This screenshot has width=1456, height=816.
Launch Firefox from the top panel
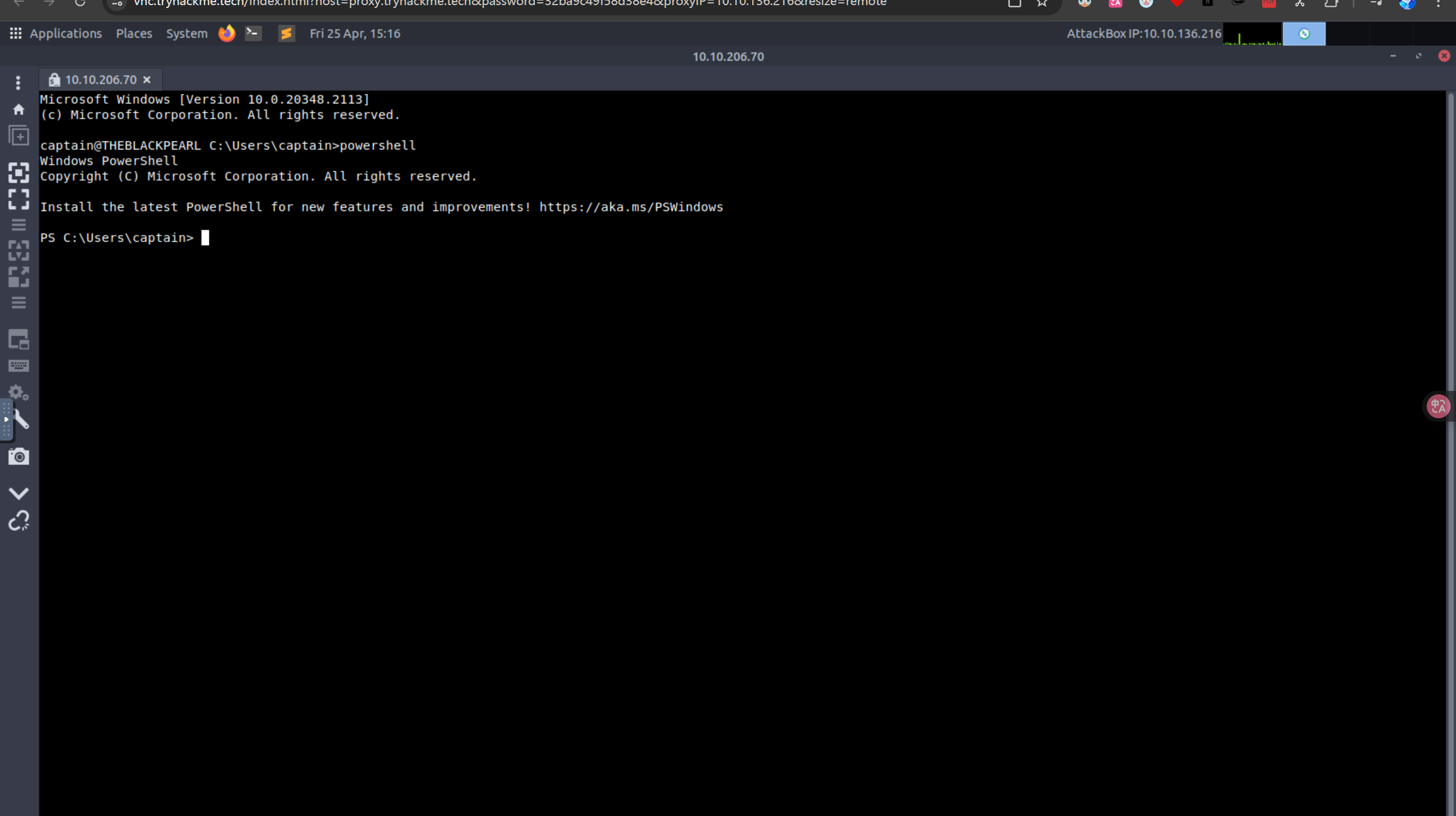coord(226,34)
